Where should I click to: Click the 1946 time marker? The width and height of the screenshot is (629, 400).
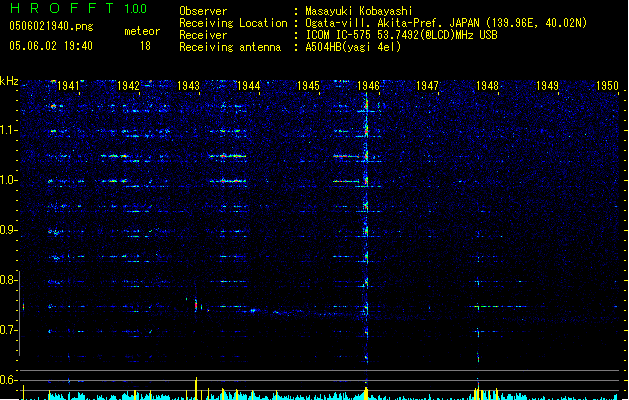pos(368,86)
